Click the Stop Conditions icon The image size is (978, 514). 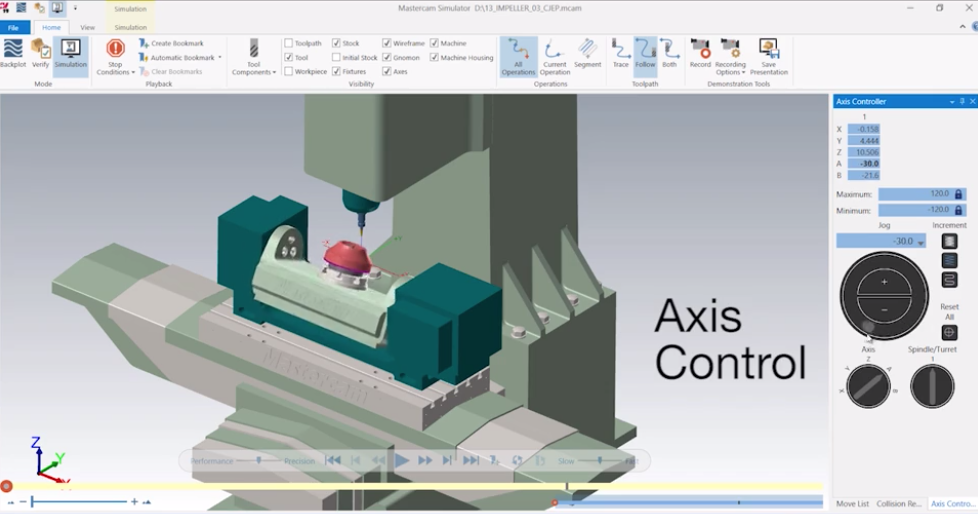pos(115,49)
